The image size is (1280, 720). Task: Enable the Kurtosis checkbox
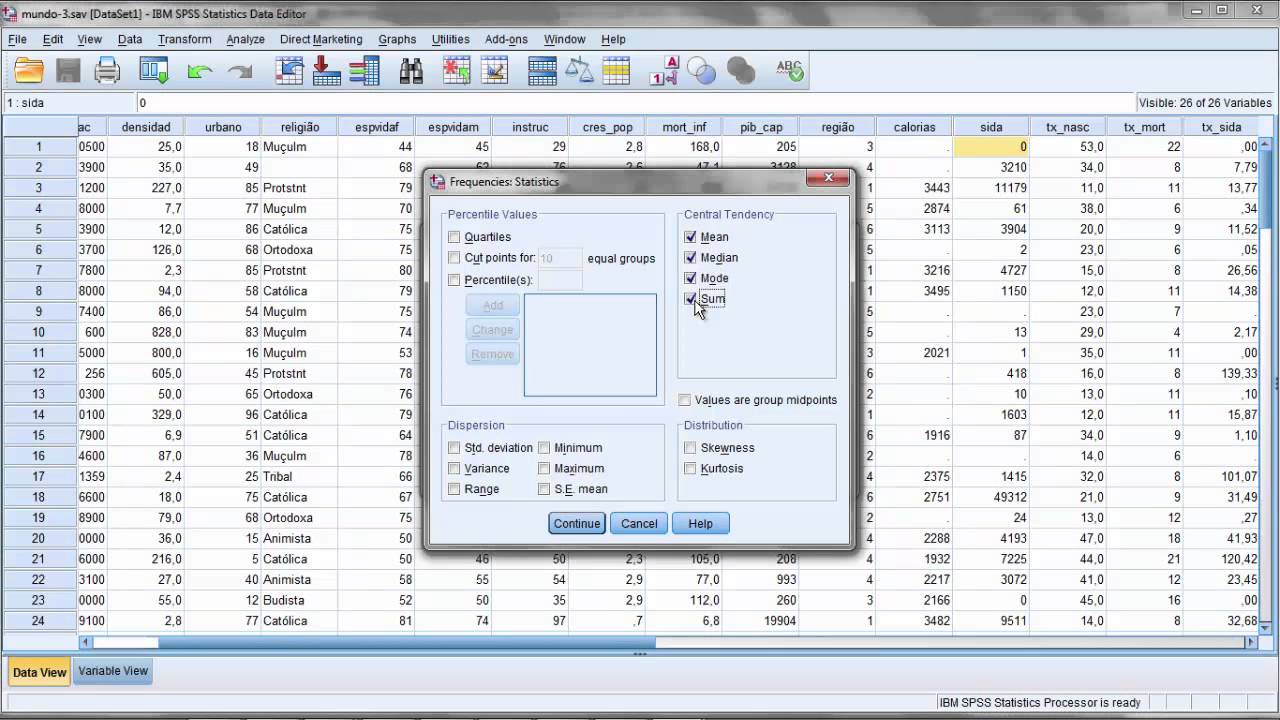[690, 468]
